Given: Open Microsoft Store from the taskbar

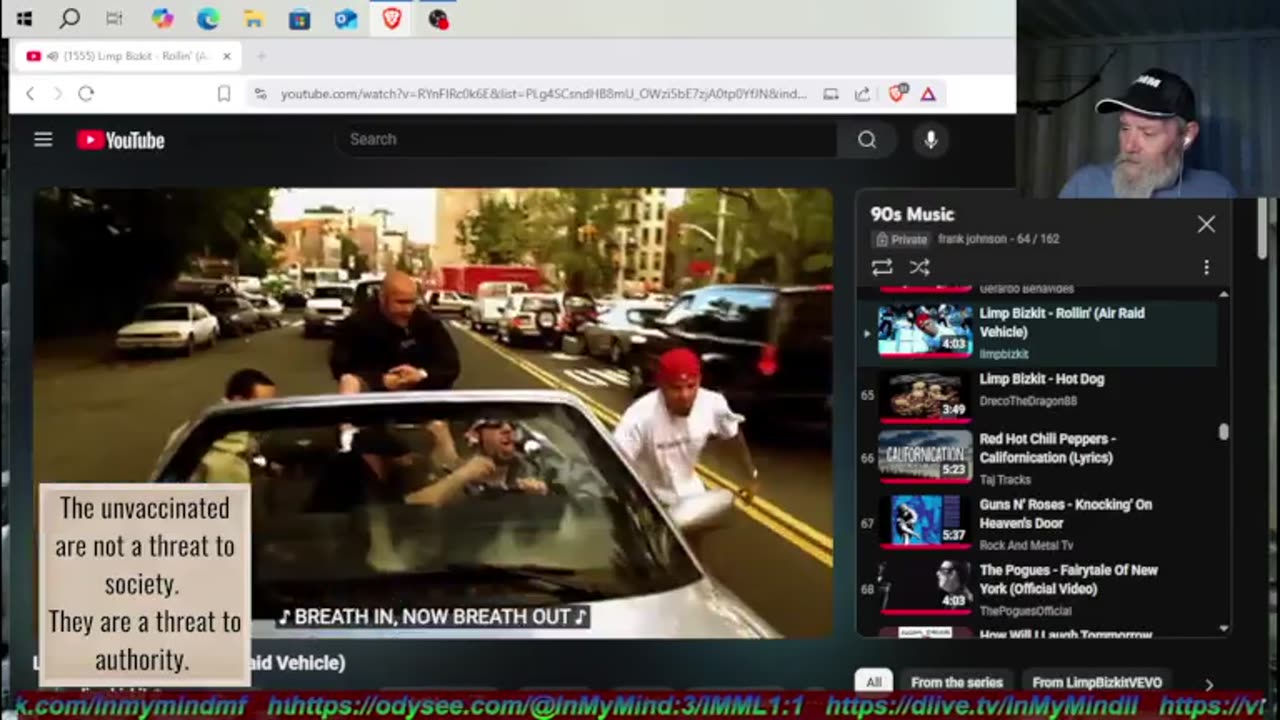Looking at the screenshot, I should click(299, 18).
